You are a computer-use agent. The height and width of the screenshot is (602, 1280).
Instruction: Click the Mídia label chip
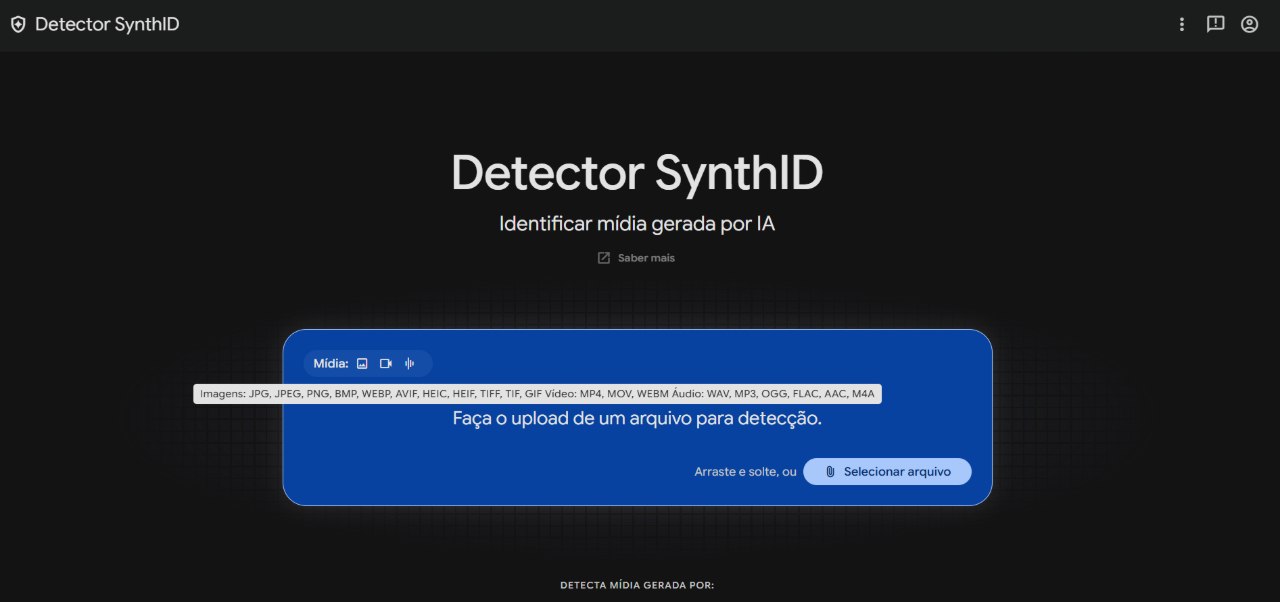368,364
